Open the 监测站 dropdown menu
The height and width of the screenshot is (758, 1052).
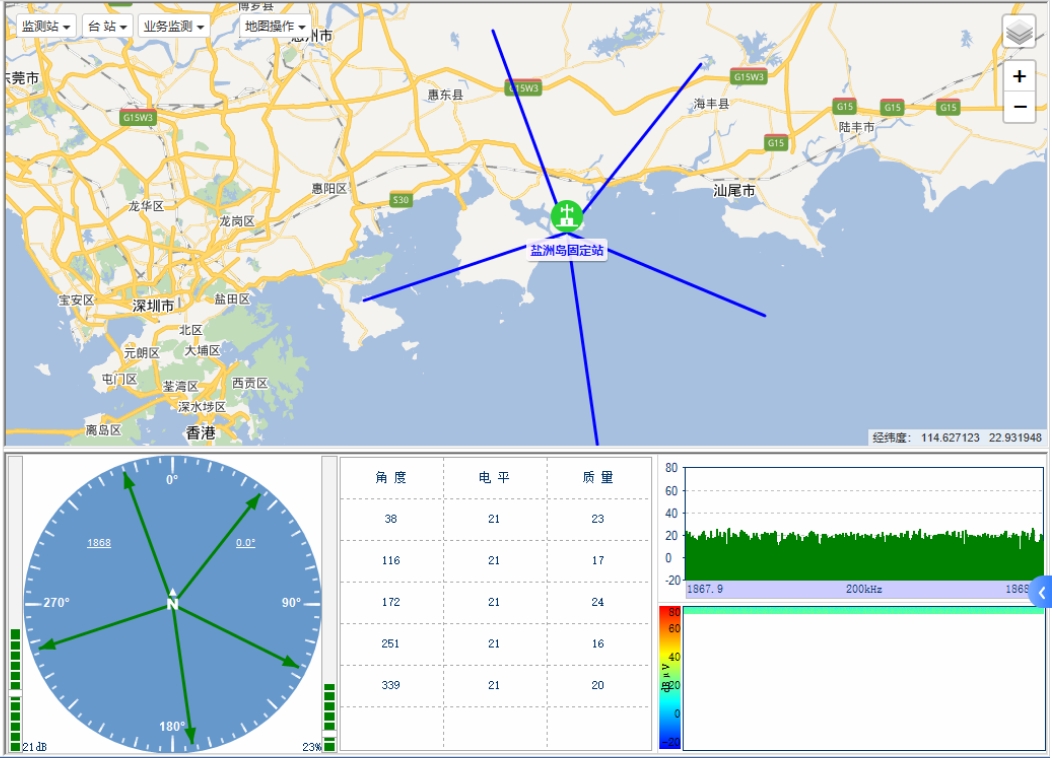[x=46, y=26]
